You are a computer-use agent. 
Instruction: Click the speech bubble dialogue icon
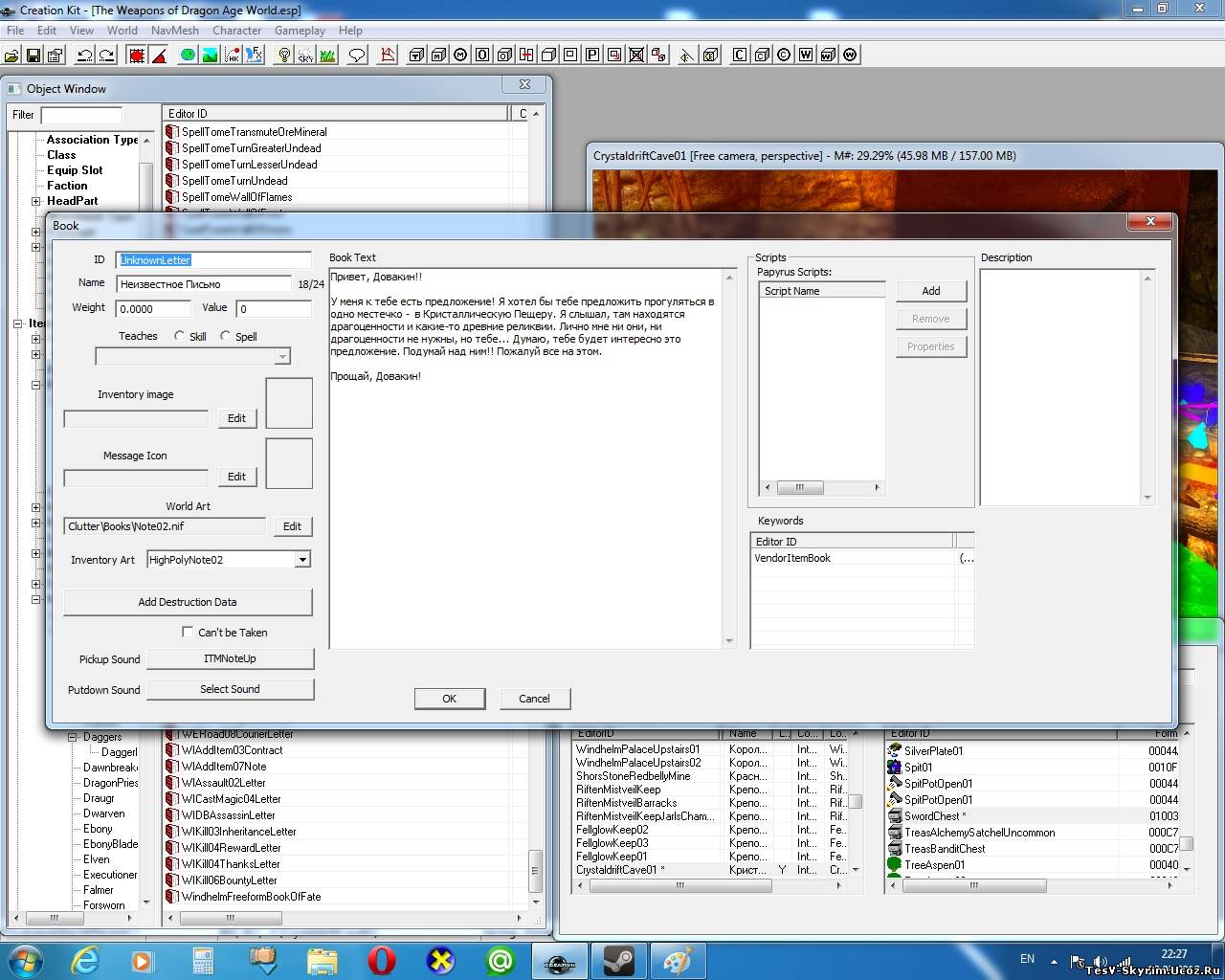point(357,55)
